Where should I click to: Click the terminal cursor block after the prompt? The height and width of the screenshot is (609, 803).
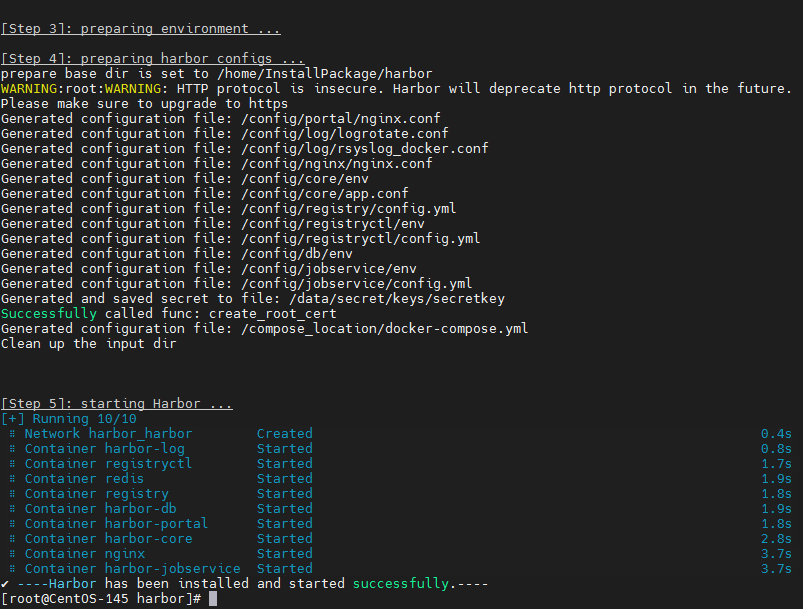point(213,598)
